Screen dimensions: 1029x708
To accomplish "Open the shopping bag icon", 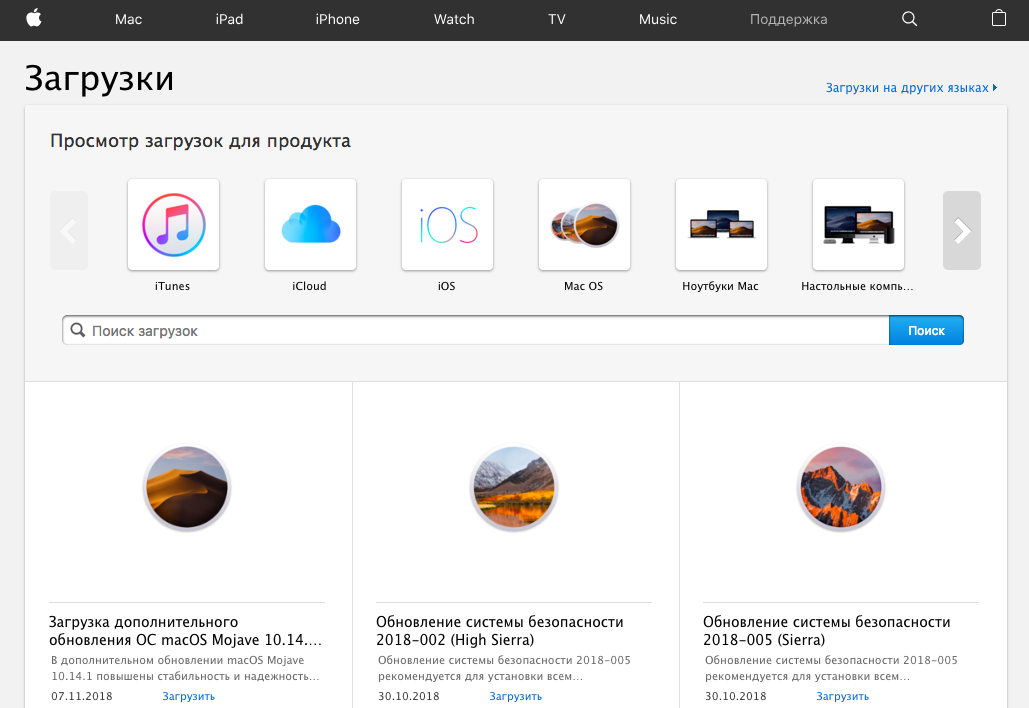I will [998, 19].
